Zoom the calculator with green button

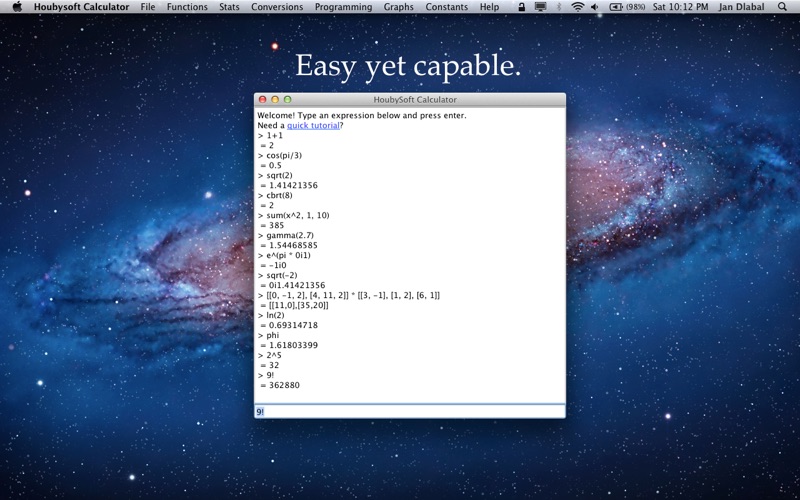[287, 99]
